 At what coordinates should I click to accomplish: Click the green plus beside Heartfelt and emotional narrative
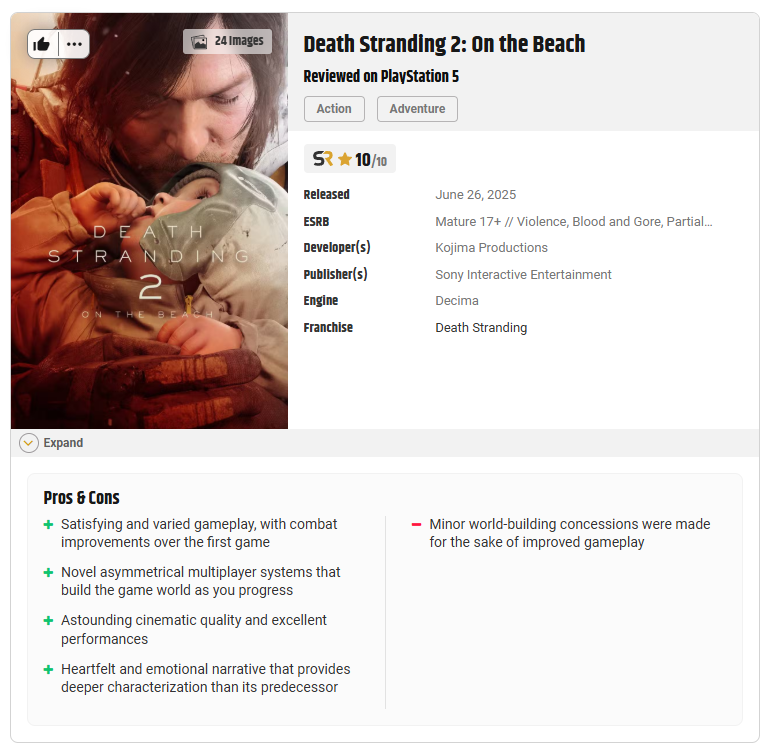click(48, 669)
